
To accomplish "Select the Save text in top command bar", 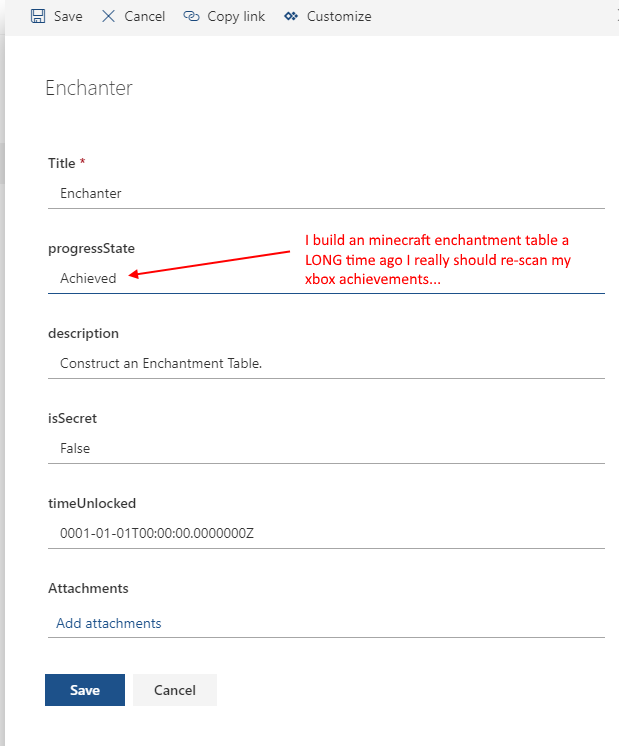I will 68,17.
